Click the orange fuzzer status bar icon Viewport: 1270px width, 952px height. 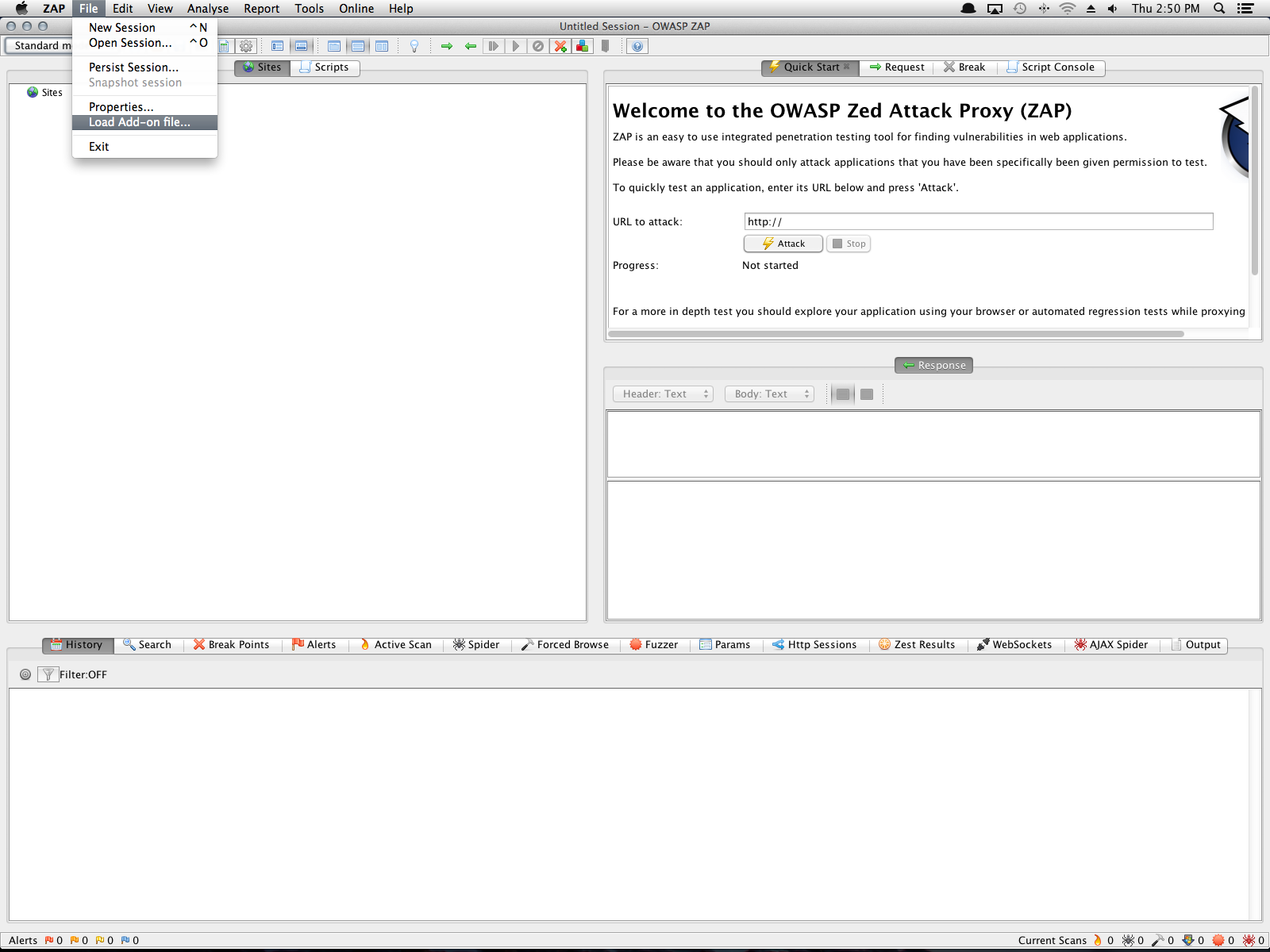pos(1218,940)
